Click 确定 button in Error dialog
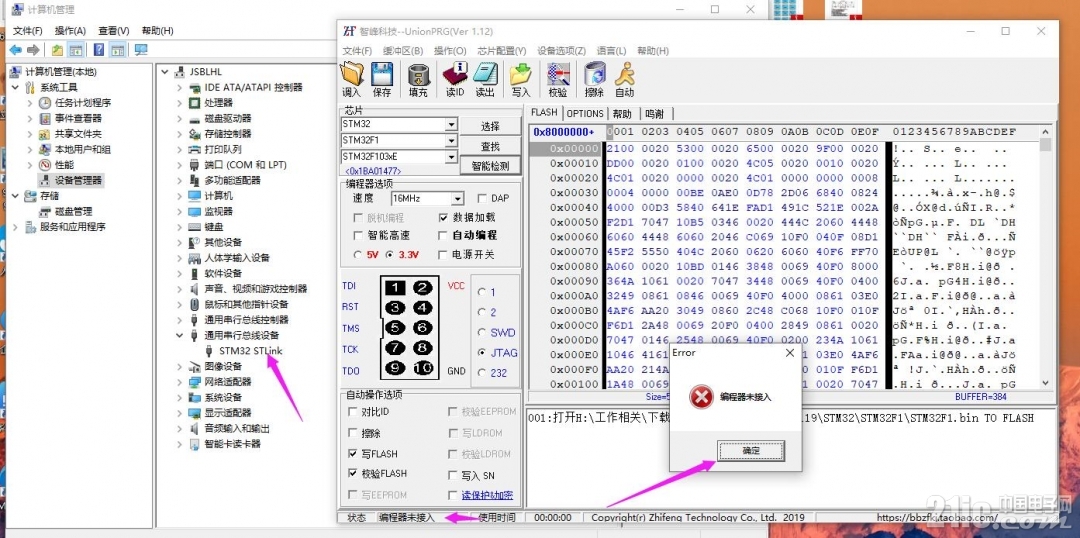Viewport: 1080px width, 538px height. tap(751, 451)
